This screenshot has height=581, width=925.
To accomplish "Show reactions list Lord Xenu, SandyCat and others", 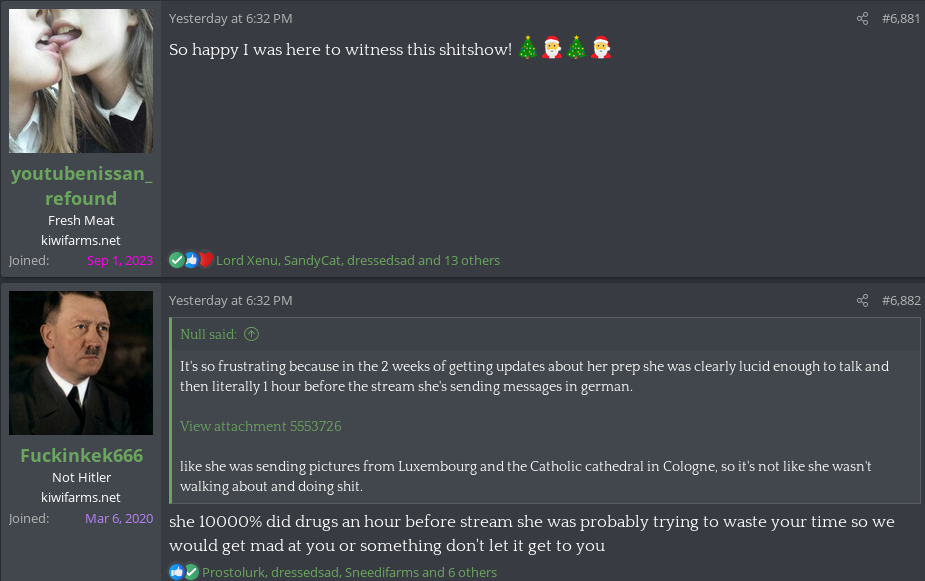I will click(x=357, y=261).
